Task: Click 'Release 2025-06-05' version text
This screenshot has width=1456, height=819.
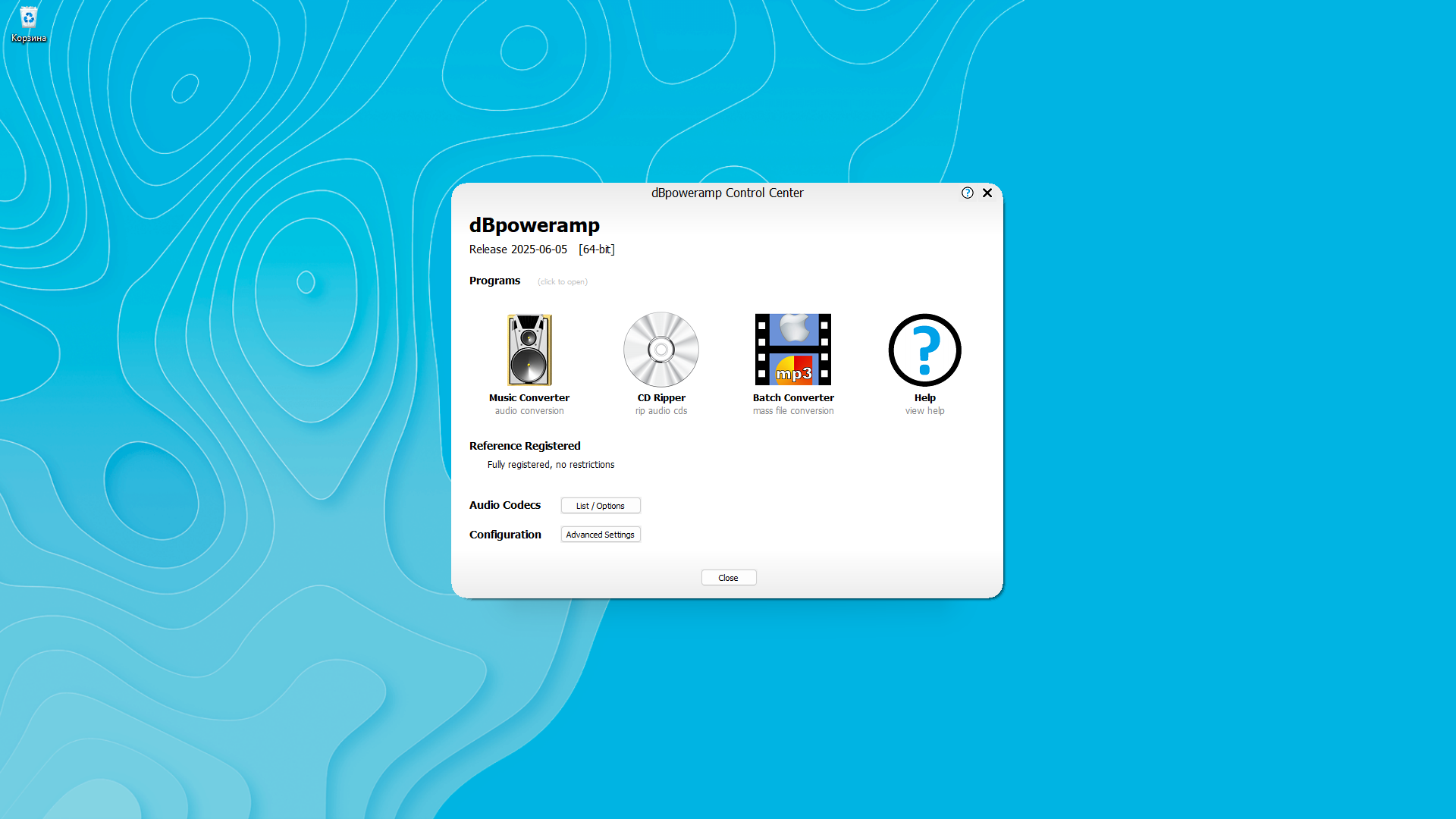Action: click(518, 249)
